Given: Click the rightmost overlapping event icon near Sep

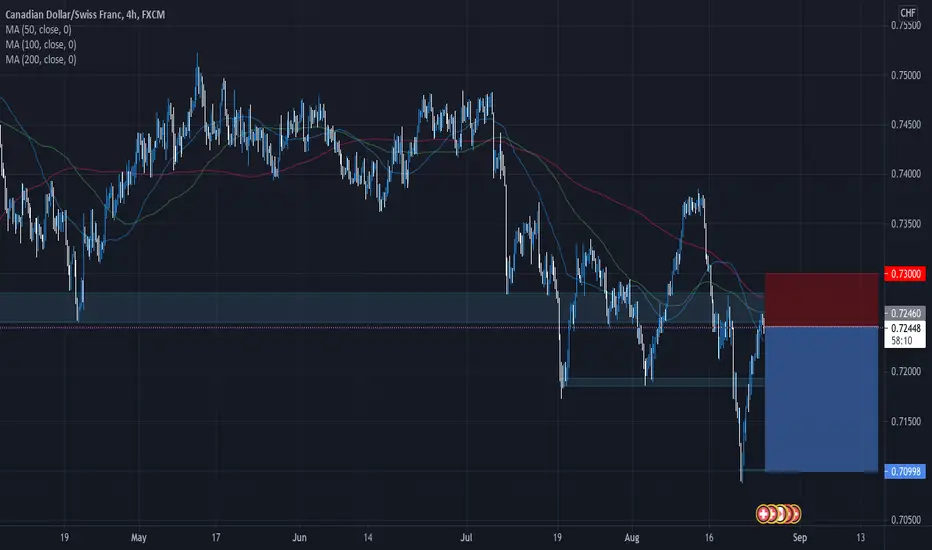Looking at the screenshot, I should click(796, 514).
